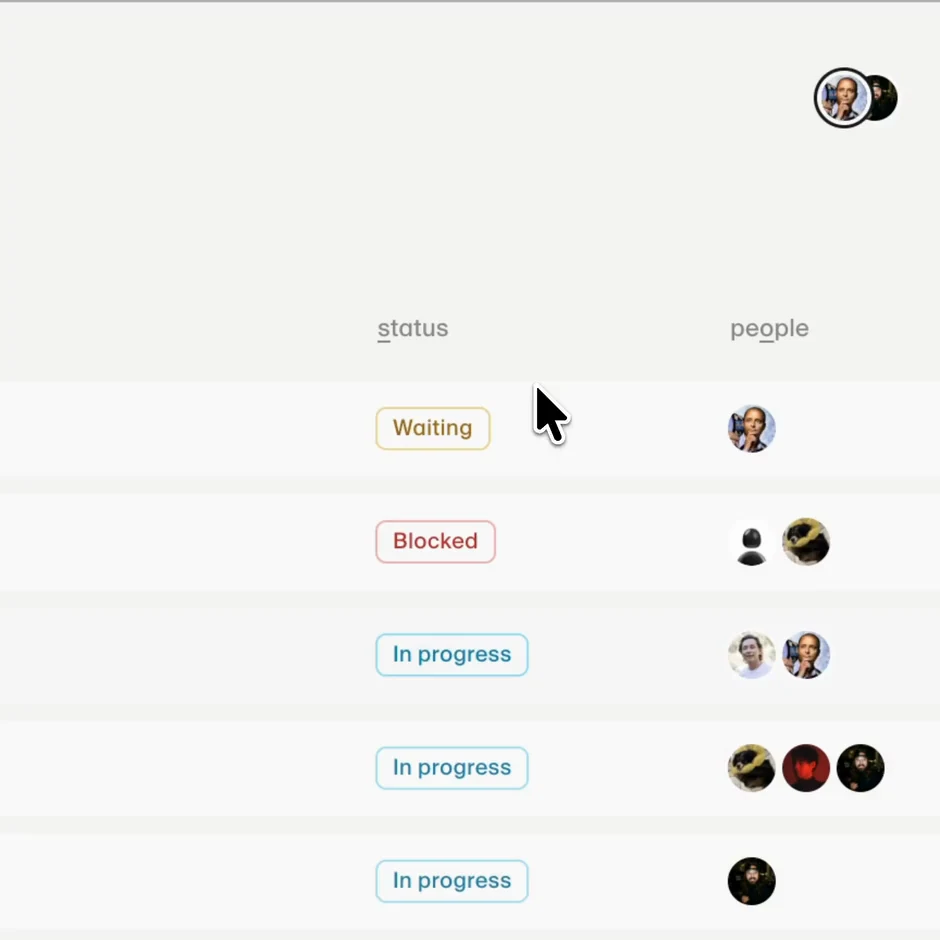Image resolution: width=940 pixels, height=940 pixels.
Task: Open the white-shirt avatar in first In progress row
Action: pyautogui.click(x=751, y=655)
